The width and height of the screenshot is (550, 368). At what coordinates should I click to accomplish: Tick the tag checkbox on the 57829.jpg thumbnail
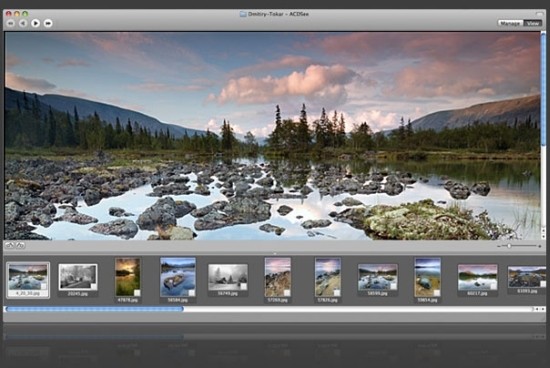(x=337, y=293)
